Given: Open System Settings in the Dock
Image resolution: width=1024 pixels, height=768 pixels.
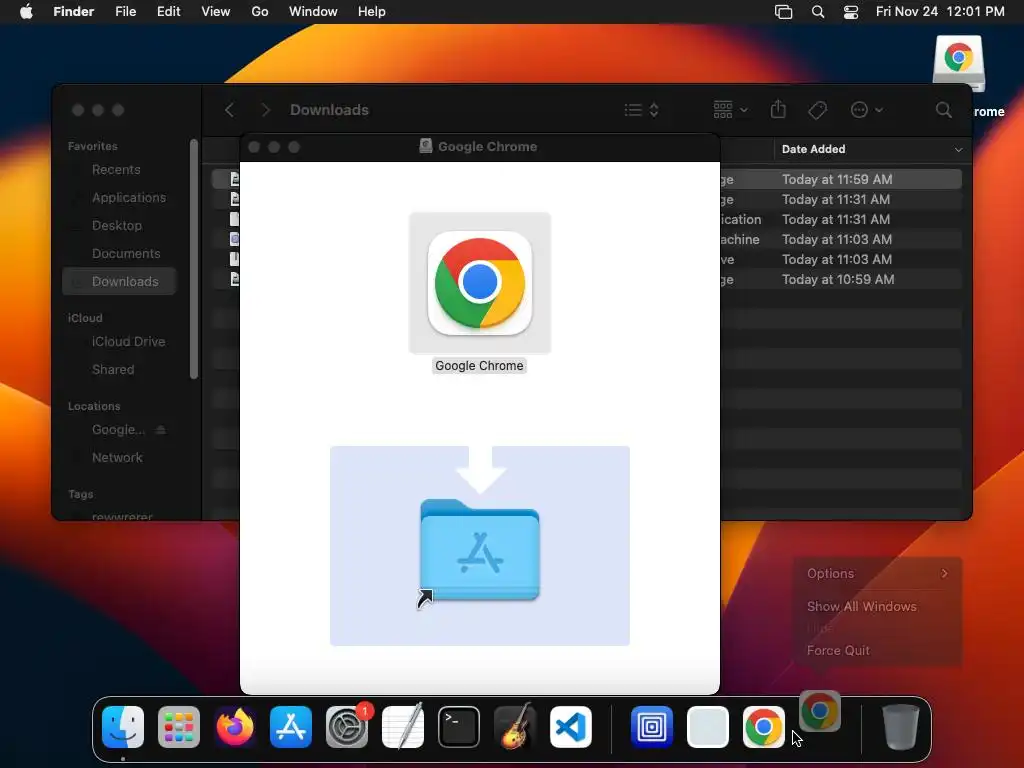Looking at the screenshot, I should 347,727.
